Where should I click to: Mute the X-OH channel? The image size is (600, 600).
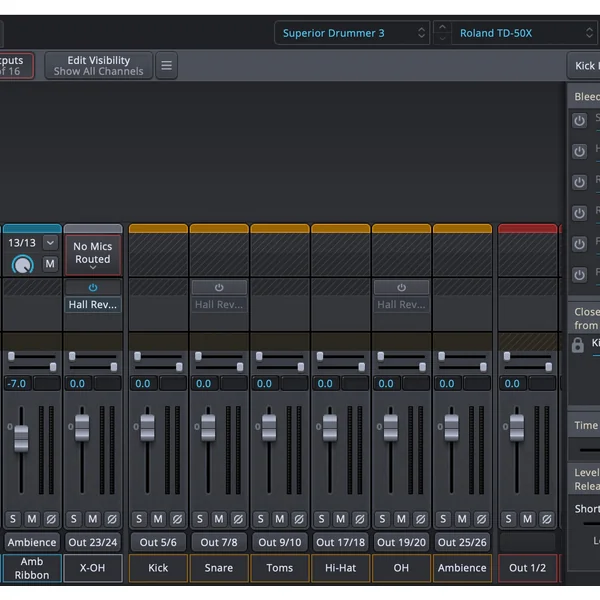[x=93, y=519]
